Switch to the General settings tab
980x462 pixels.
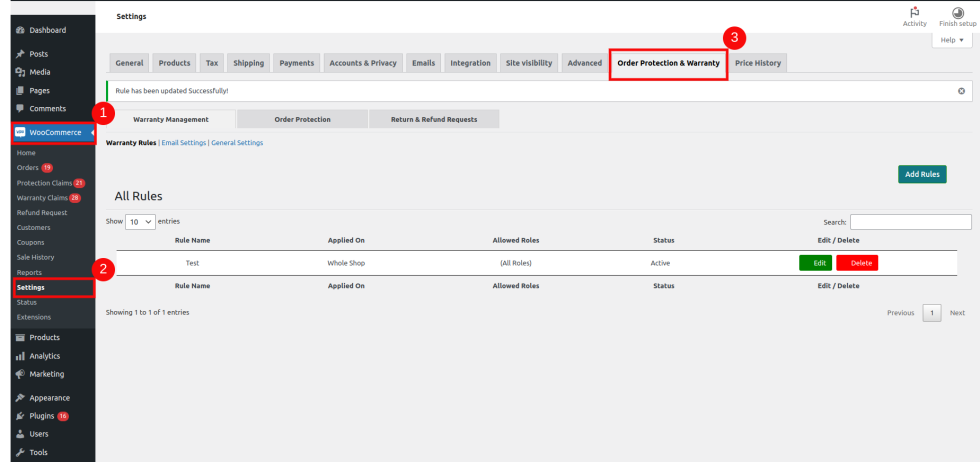[129, 63]
